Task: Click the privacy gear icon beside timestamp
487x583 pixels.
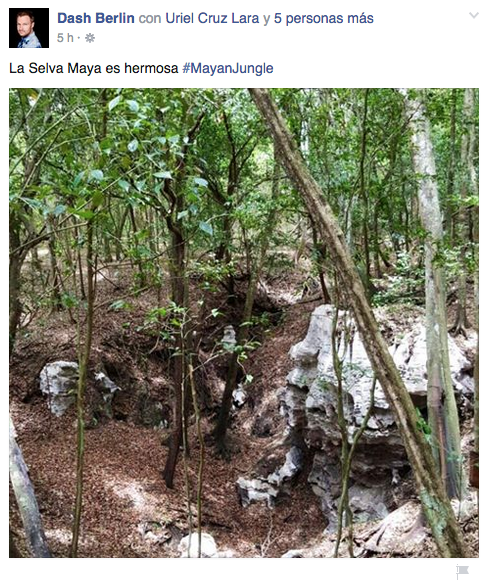Action: pyautogui.click(x=90, y=38)
